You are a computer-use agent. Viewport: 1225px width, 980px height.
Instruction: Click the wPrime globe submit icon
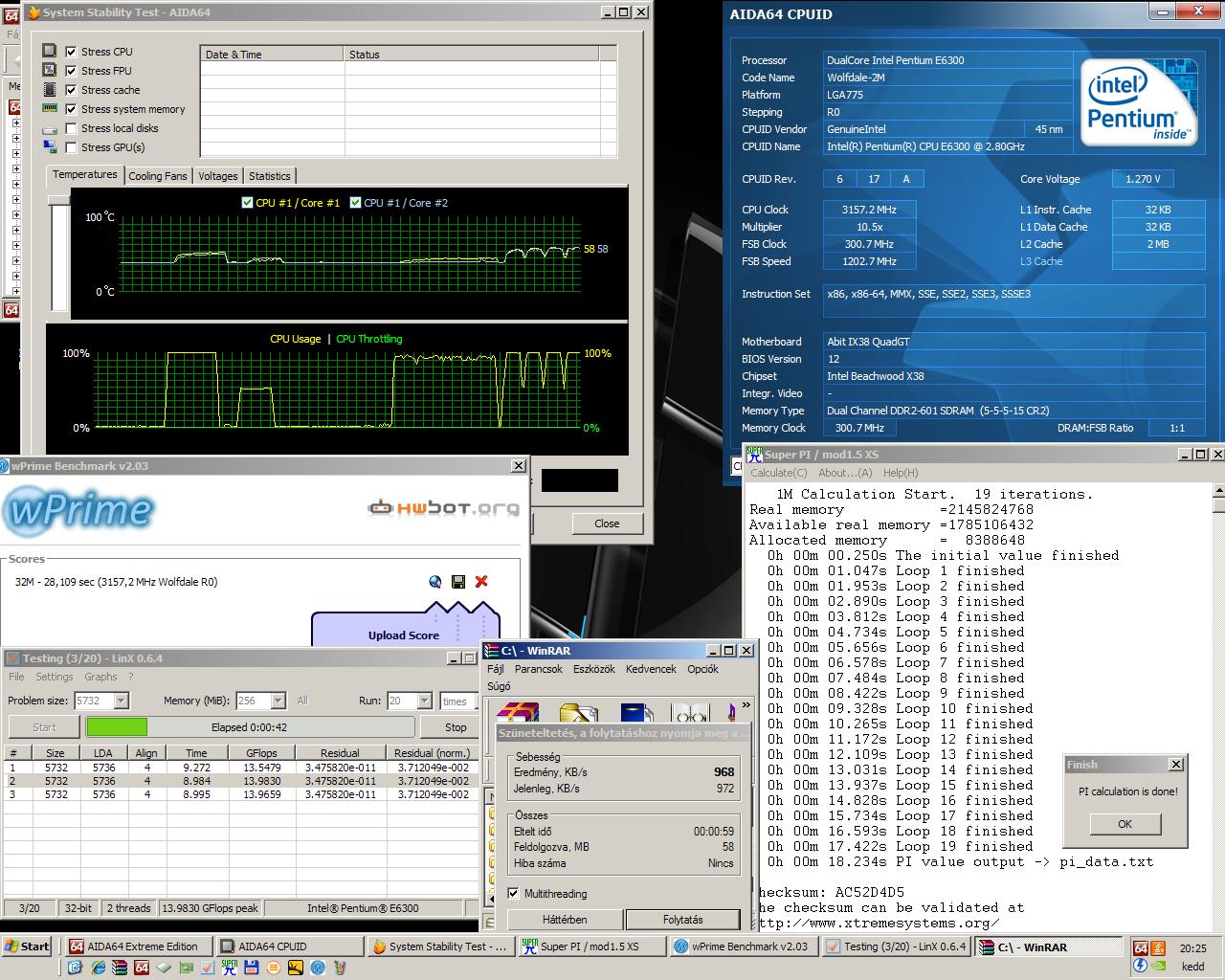pyautogui.click(x=435, y=582)
